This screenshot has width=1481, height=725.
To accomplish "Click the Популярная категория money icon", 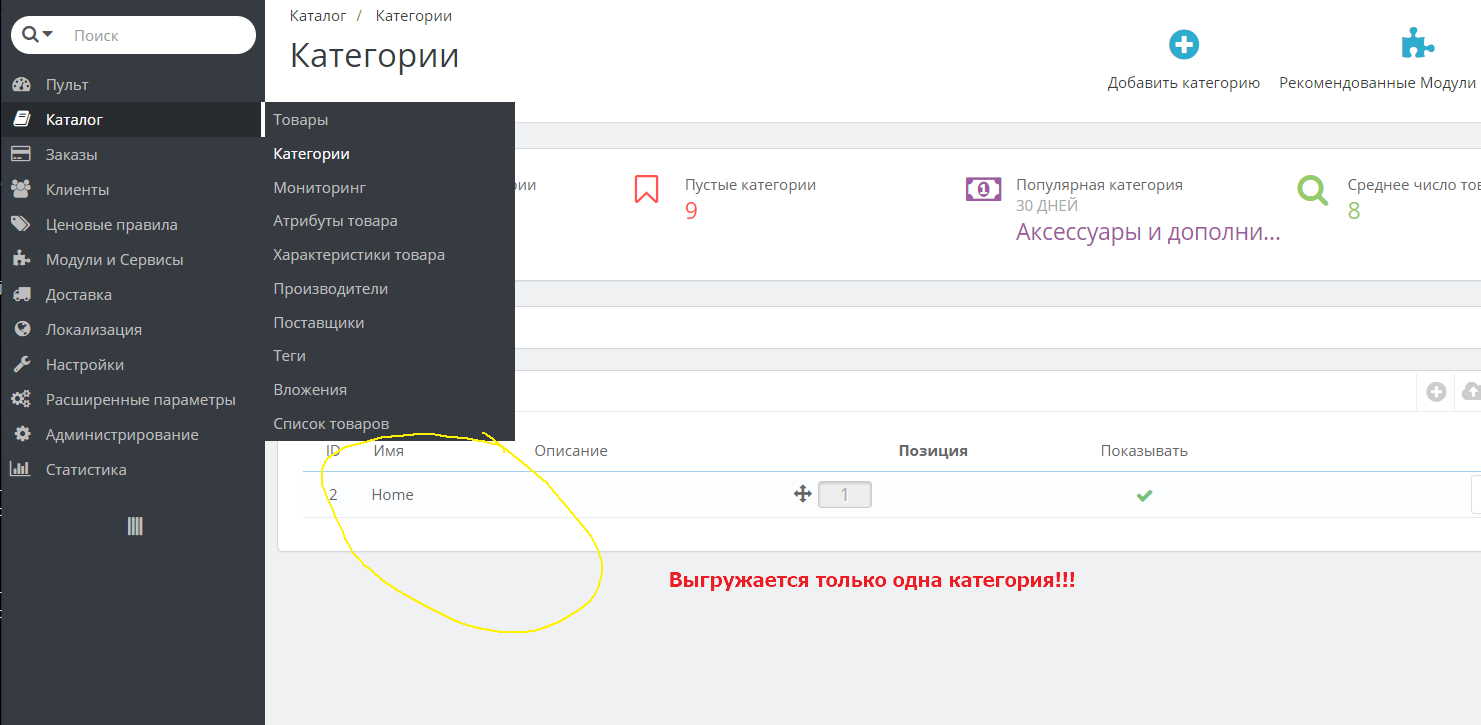I will 983,188.
